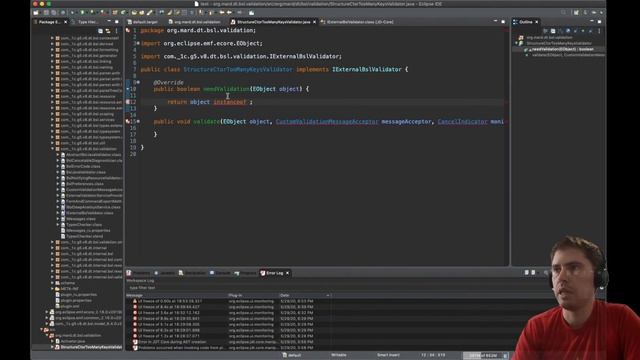Open the default.target editor tab

click(142, 22)
